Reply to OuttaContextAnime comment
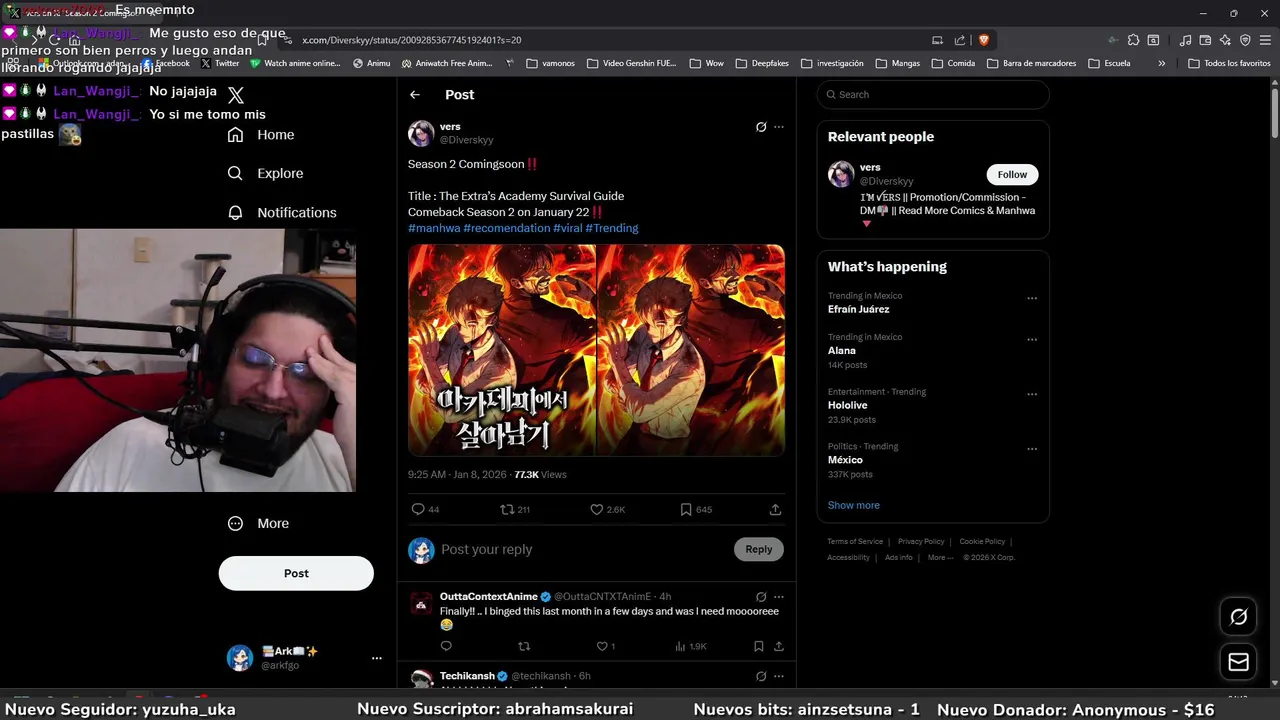 [446, 646]
